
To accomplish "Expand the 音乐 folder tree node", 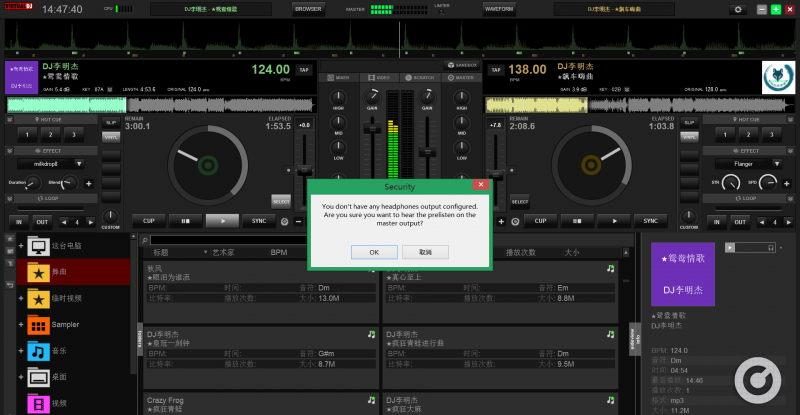I will click(x=20, y=351).
